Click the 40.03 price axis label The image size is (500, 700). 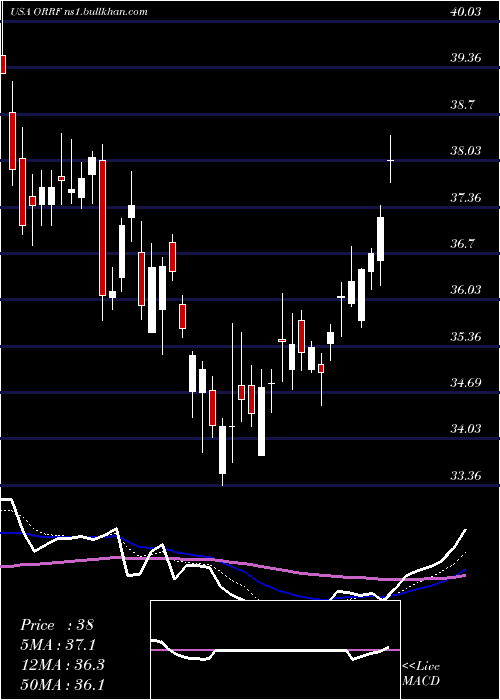pyautogui.click(x=466, y=11)
